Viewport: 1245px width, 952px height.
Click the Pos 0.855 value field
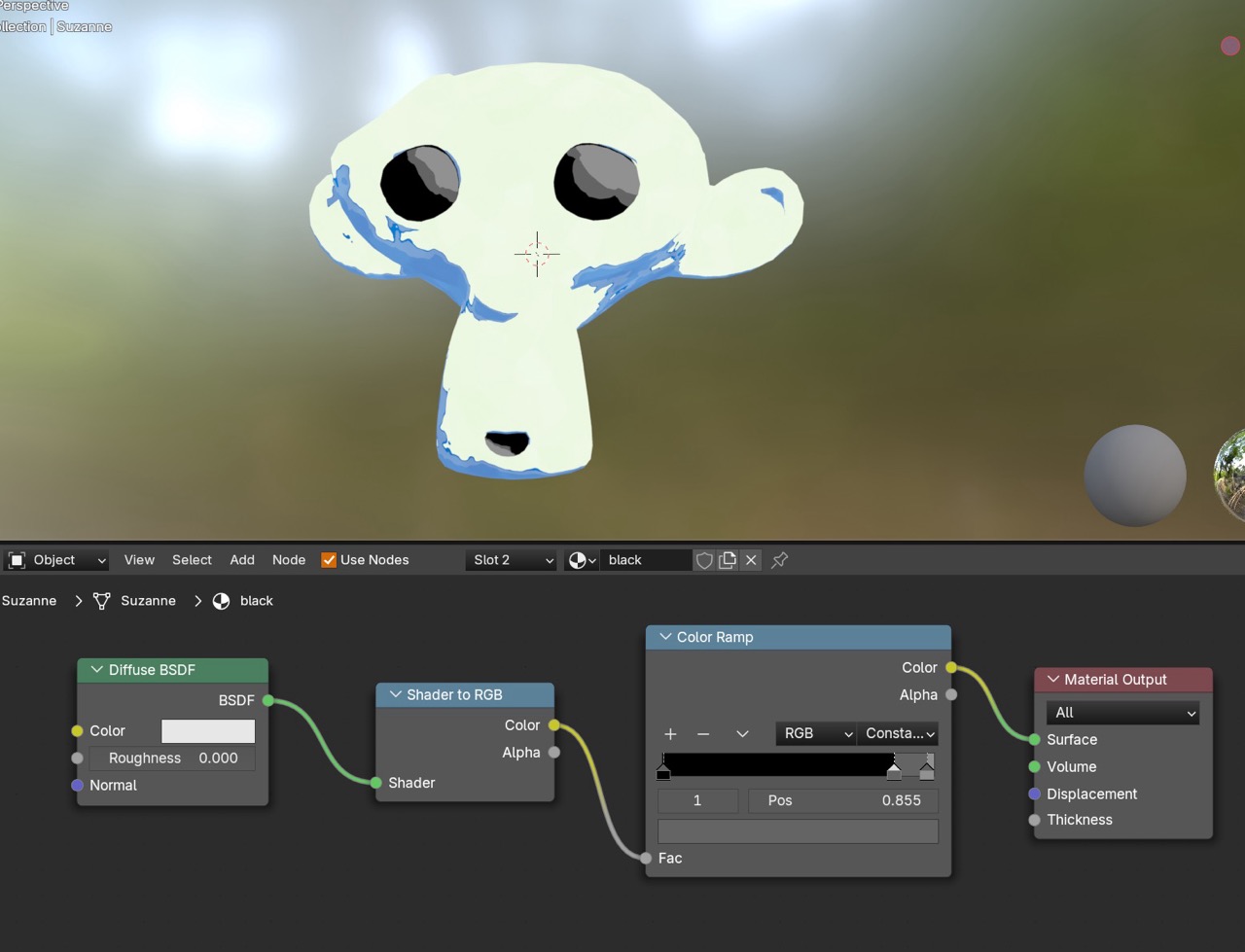pos(843,800)
